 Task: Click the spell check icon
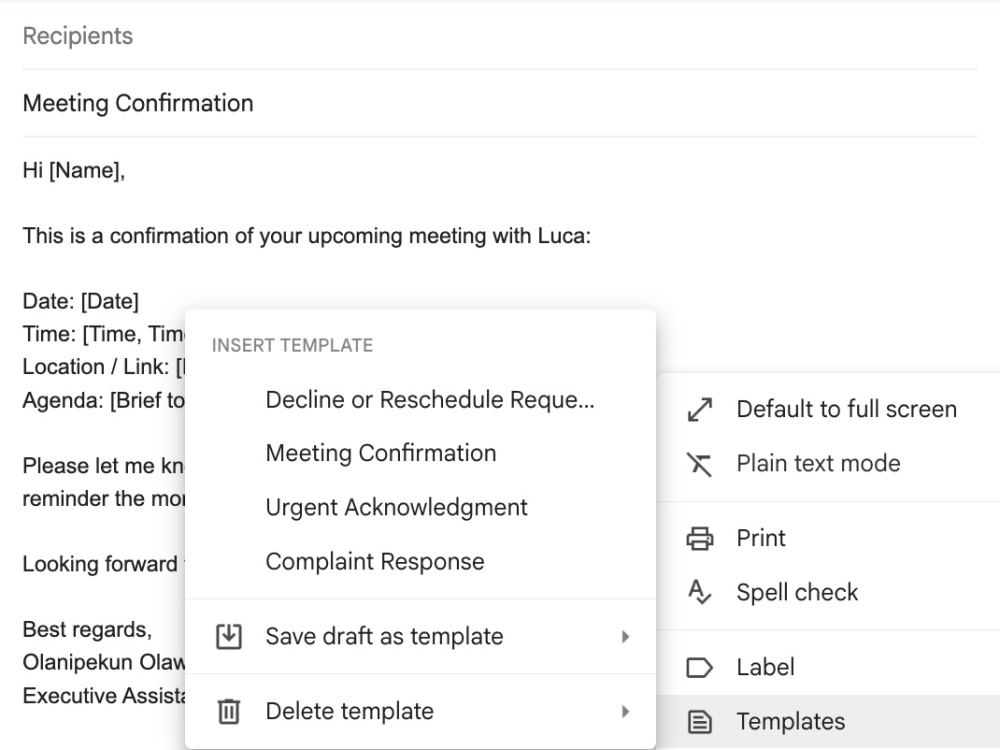700,592
